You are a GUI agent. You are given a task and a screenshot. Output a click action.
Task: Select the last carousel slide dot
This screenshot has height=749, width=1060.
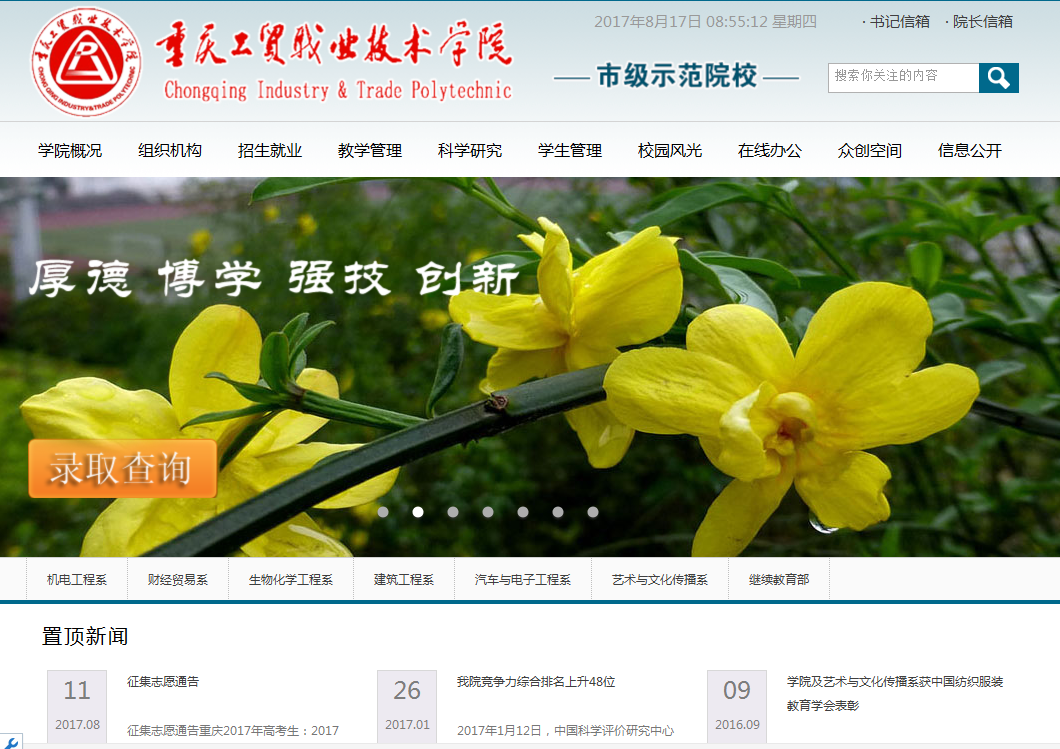pos(593,512)
